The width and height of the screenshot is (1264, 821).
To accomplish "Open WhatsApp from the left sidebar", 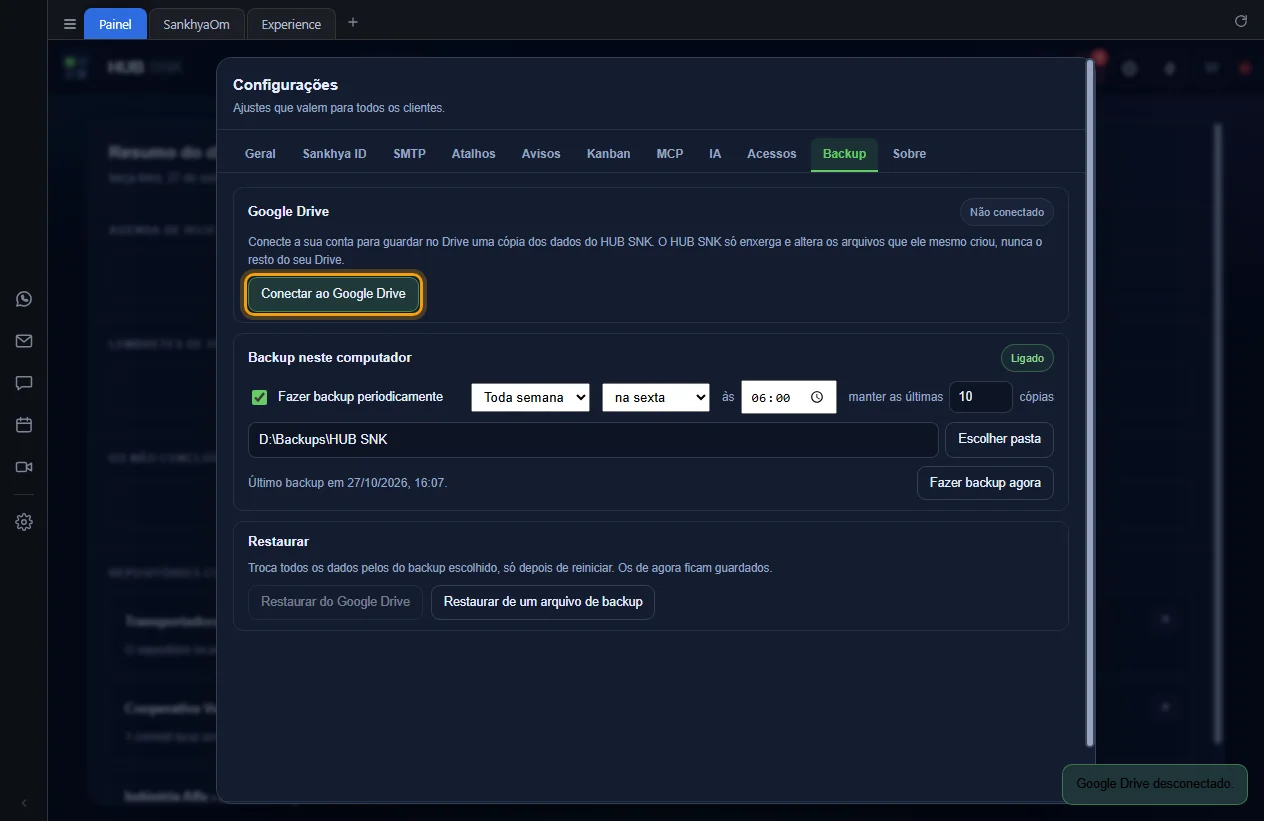I will point(24,299).
